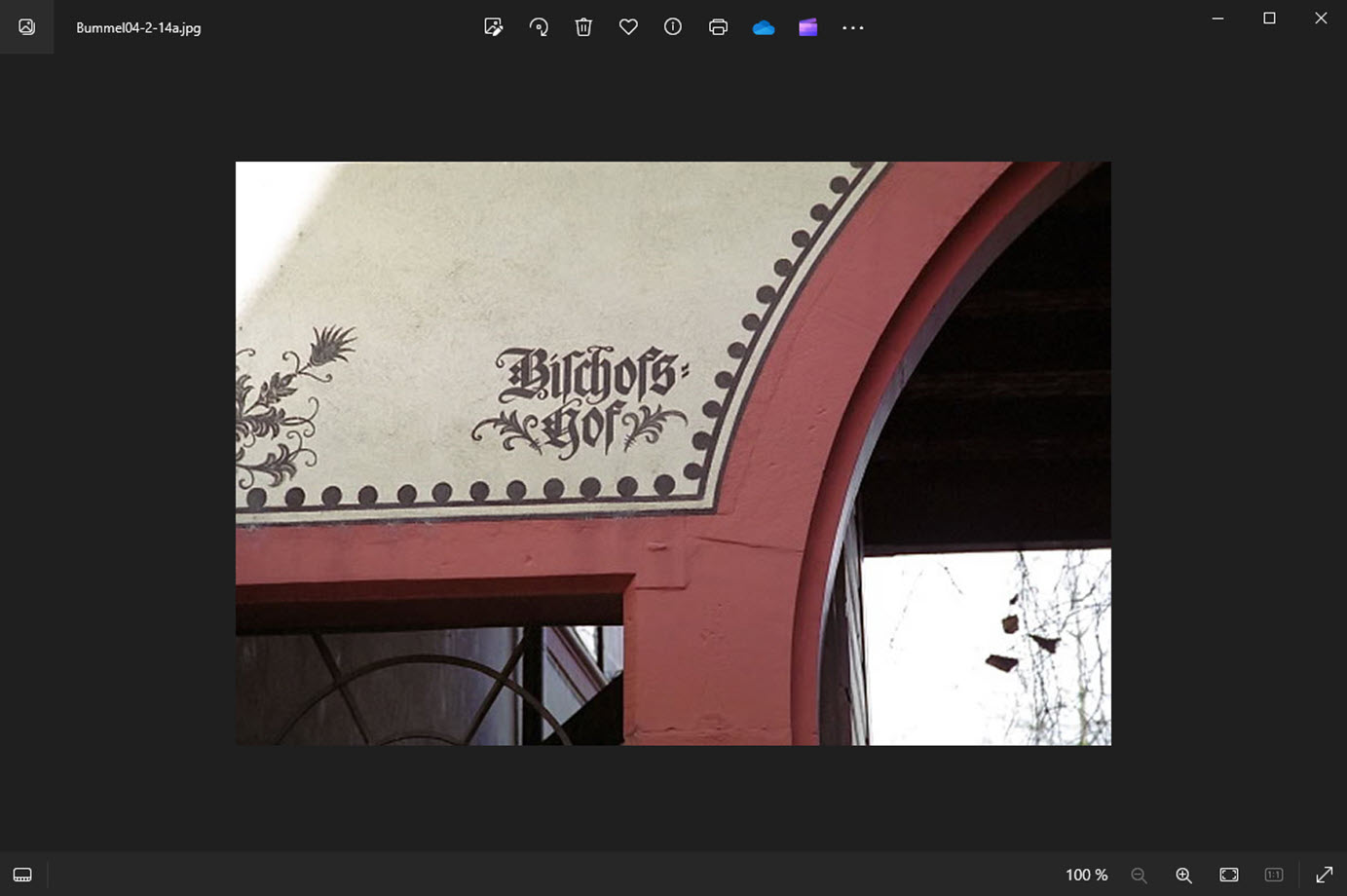Maximize the Photos window
The height and width of the screenshot is (896, 1347).
[1269, 18]
